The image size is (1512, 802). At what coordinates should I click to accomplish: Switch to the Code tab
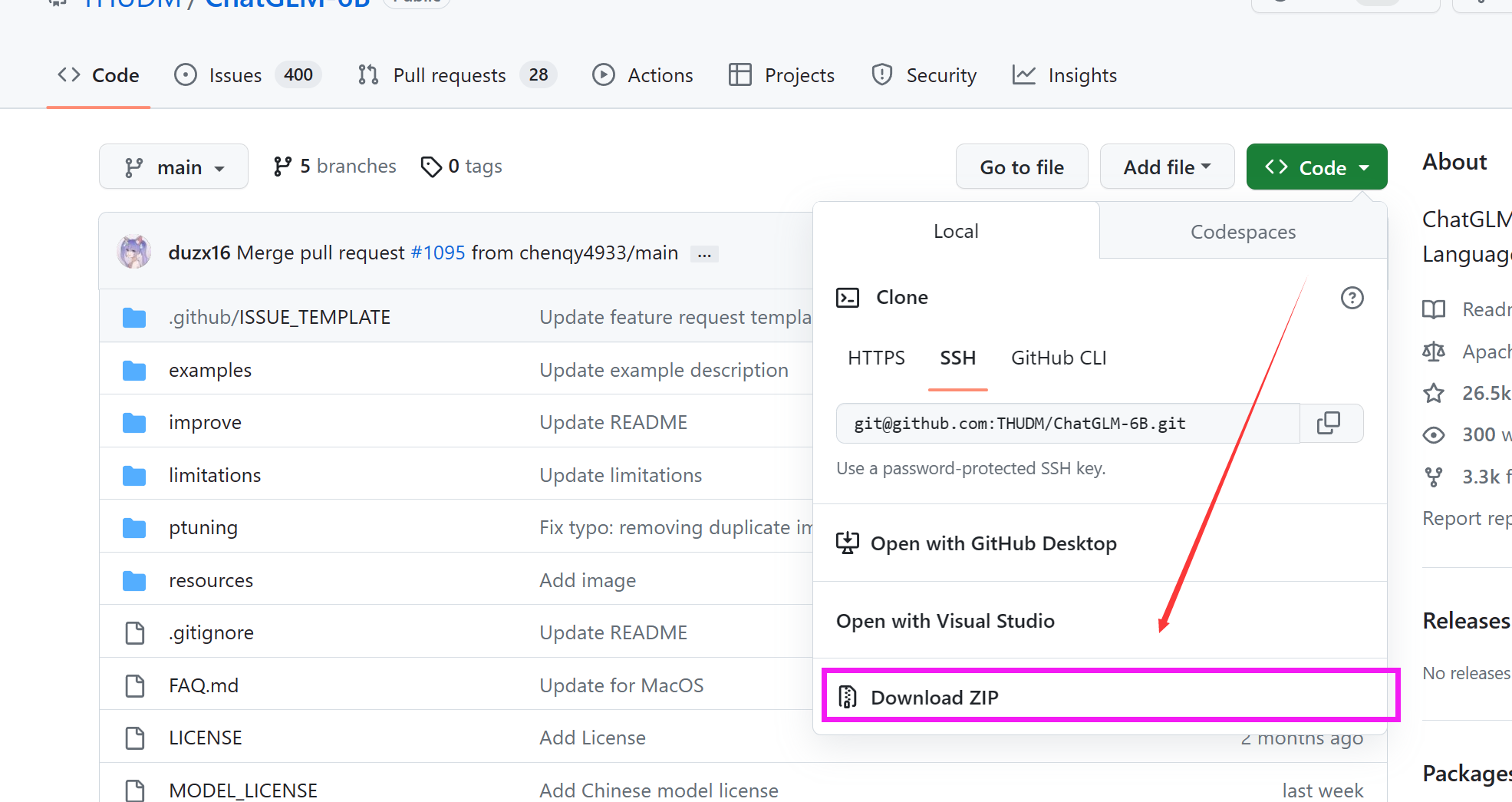pos(99,75)
